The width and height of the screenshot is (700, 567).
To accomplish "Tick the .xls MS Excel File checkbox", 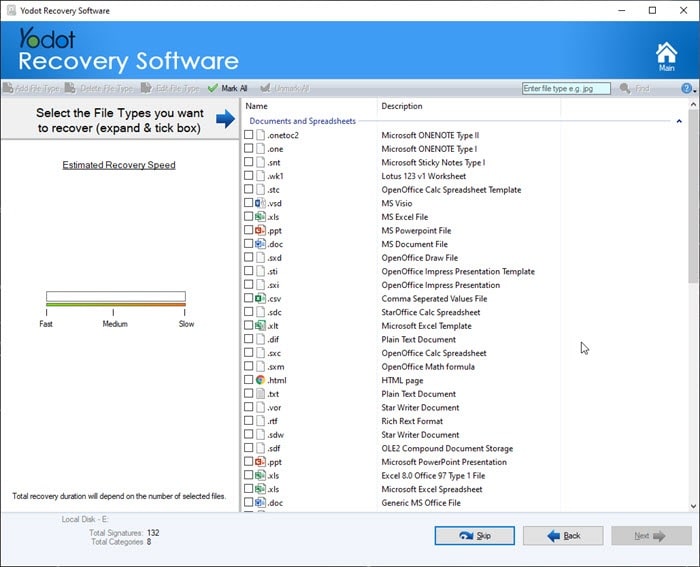I will [249, 217].
